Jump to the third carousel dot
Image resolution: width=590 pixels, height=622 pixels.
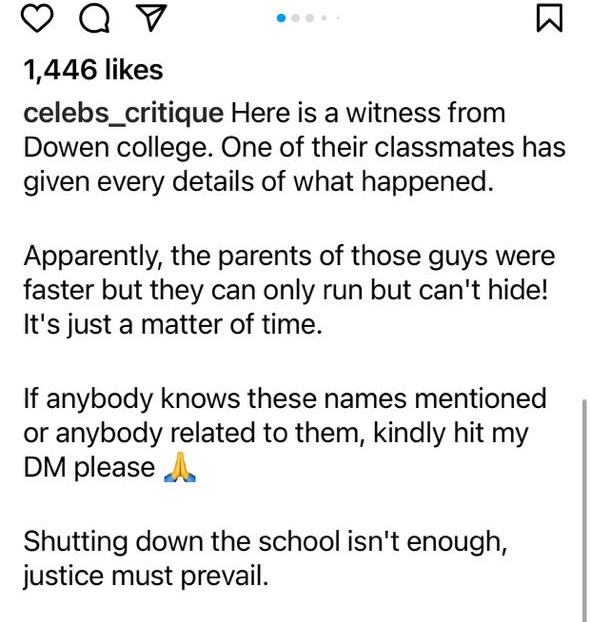310,18
